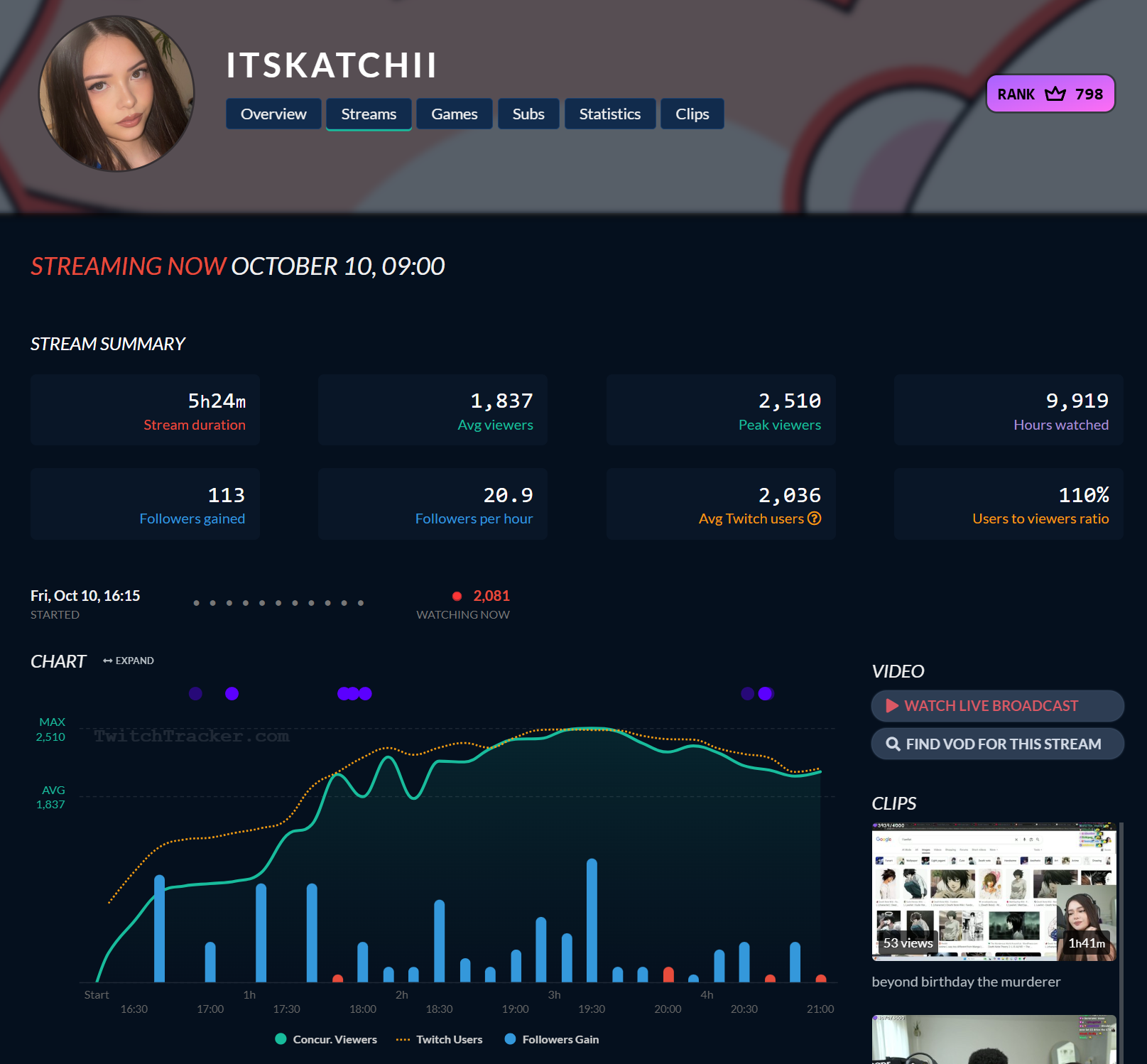1147x1064 pixels.
Task: Go to the Statistics tab
Action: point(610,114)
